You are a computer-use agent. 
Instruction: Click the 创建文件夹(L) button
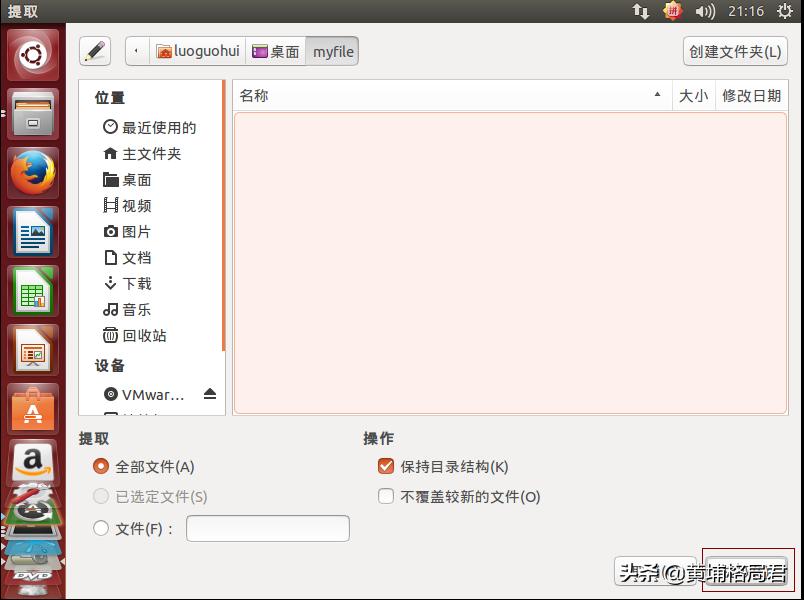[x=735, y=51]
